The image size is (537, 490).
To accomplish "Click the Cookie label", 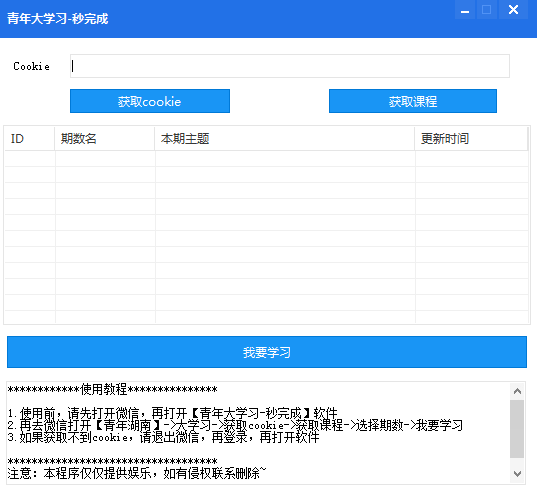I will pyautogui.click(x=32, y=66).
